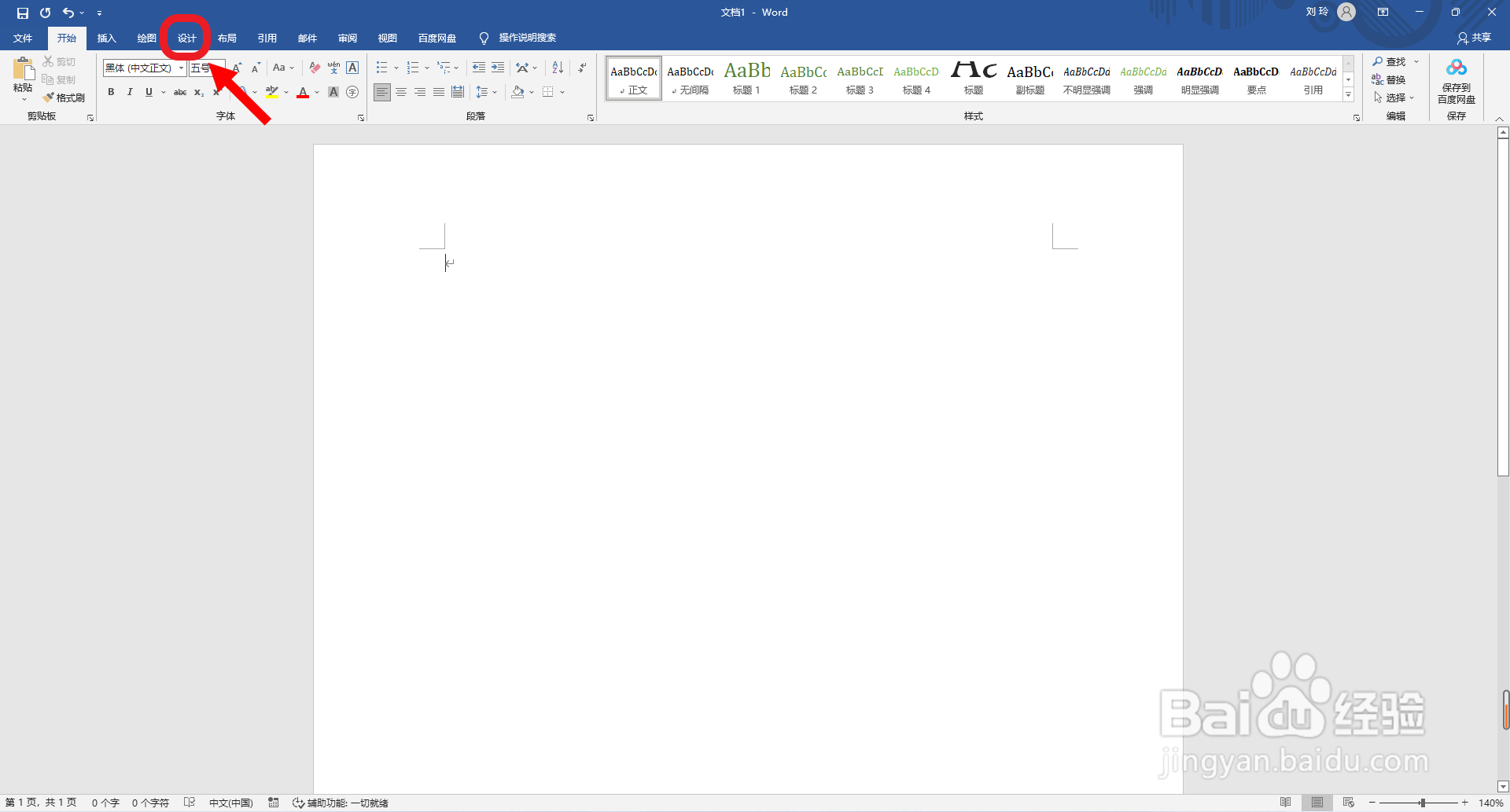This screenshot has width=1510, height=812.
Task: Toggle Underline formatting
Action: tap(149, 92)
